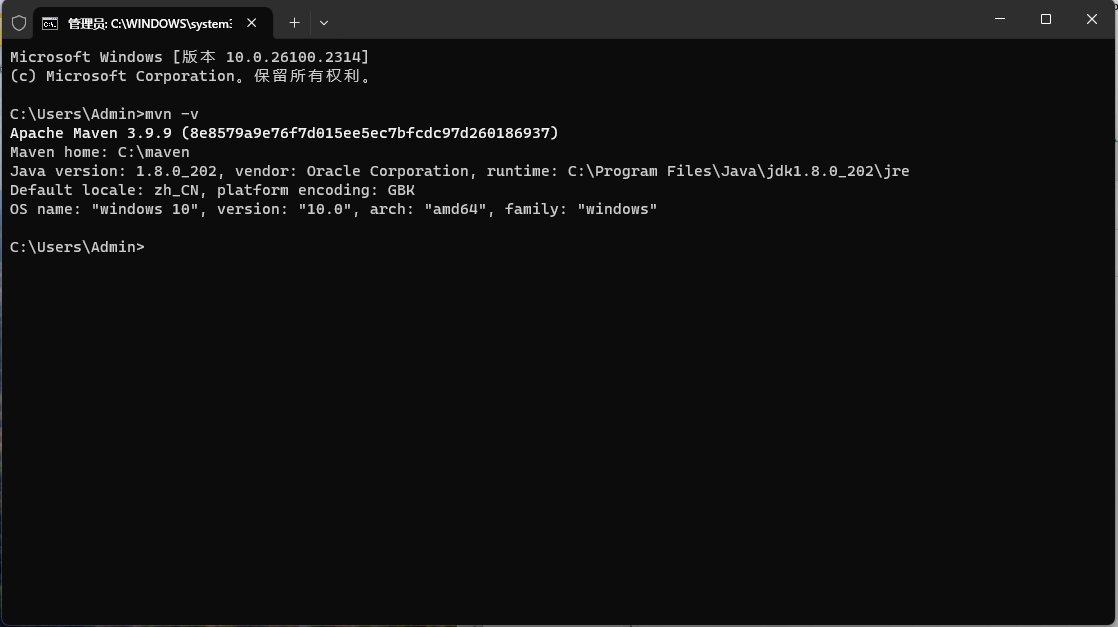Click the administrator shield icon
The image size is (1118, 627).
pyautogui.click(x=19, y=22)
